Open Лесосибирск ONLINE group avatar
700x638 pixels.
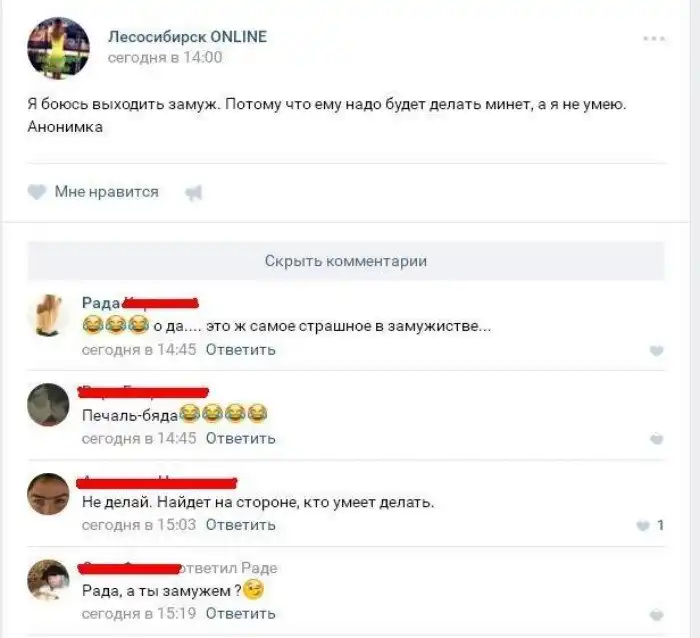tap(58, 48)
